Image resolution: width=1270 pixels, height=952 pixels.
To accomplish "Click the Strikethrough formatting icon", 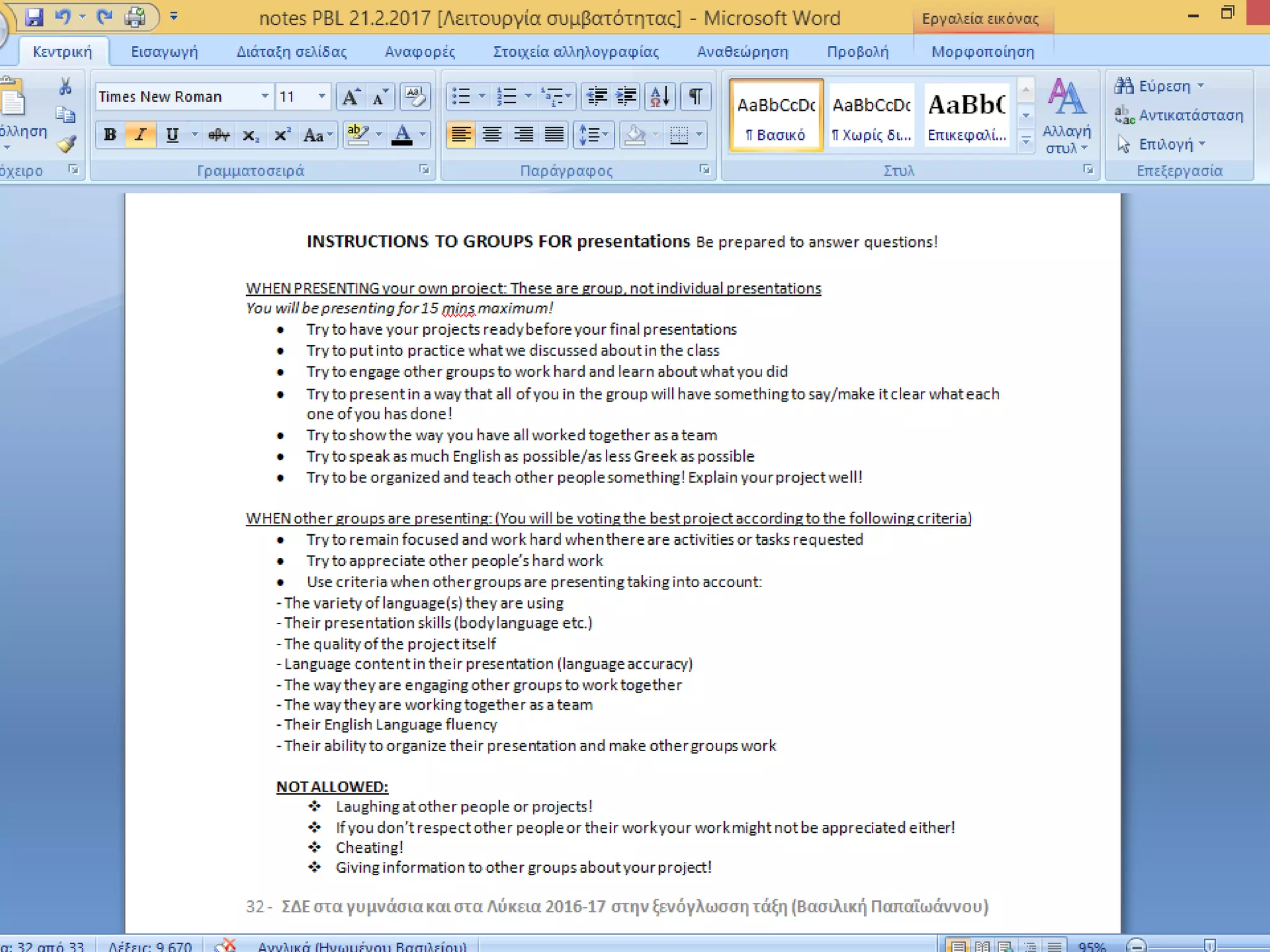I will (x=218, y=135).
